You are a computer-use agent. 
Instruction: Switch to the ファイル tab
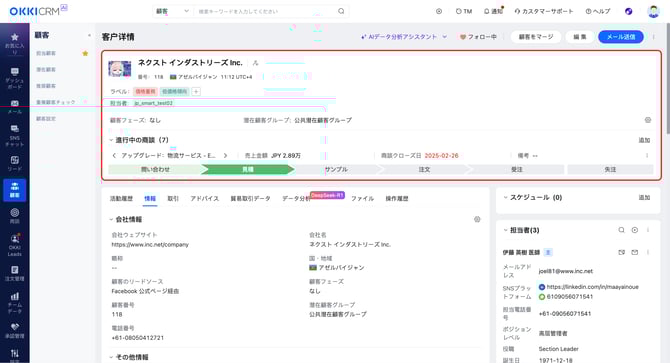pyautogui.click(x=362, y=199)
